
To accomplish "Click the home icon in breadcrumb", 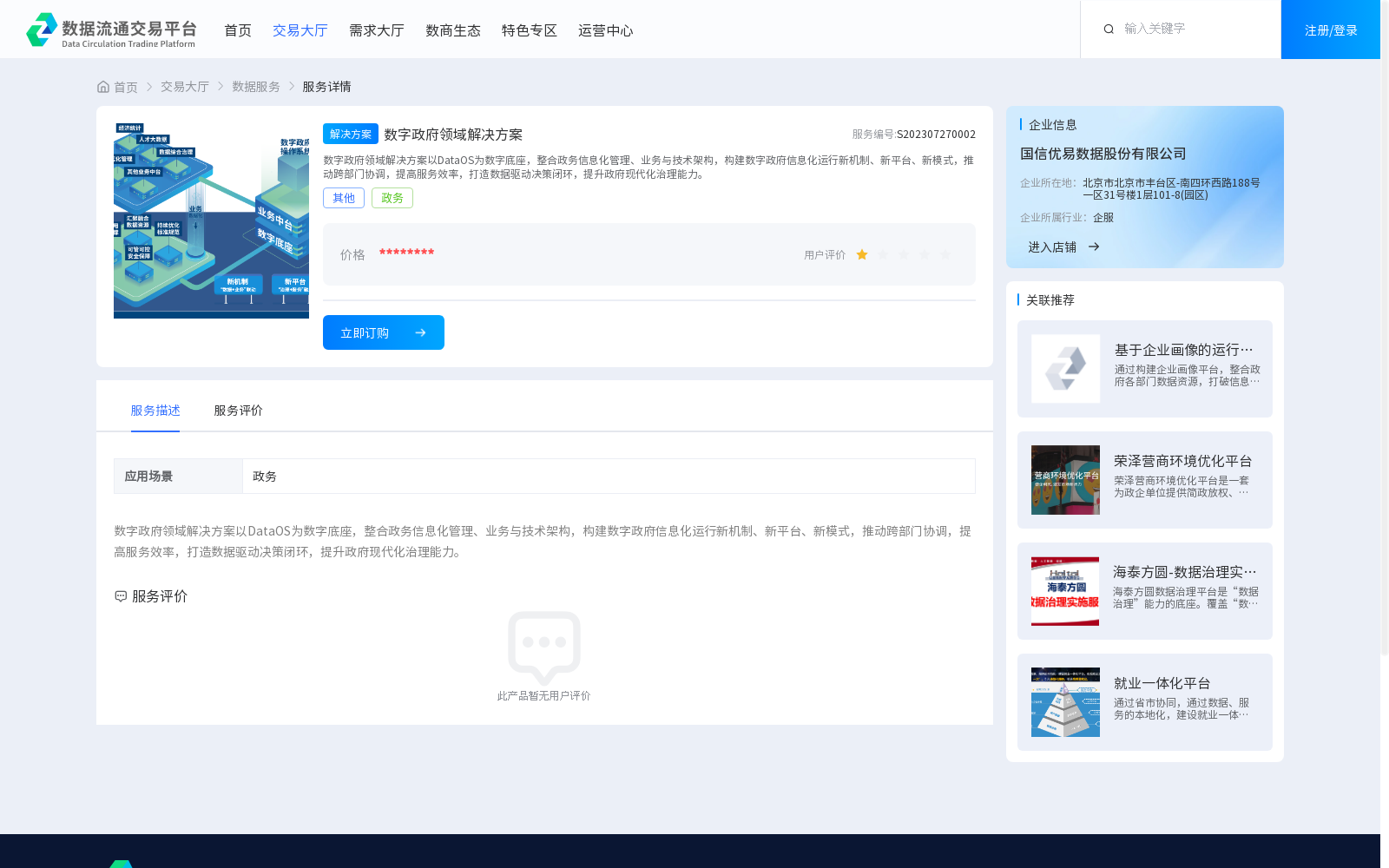I will 103,87.
